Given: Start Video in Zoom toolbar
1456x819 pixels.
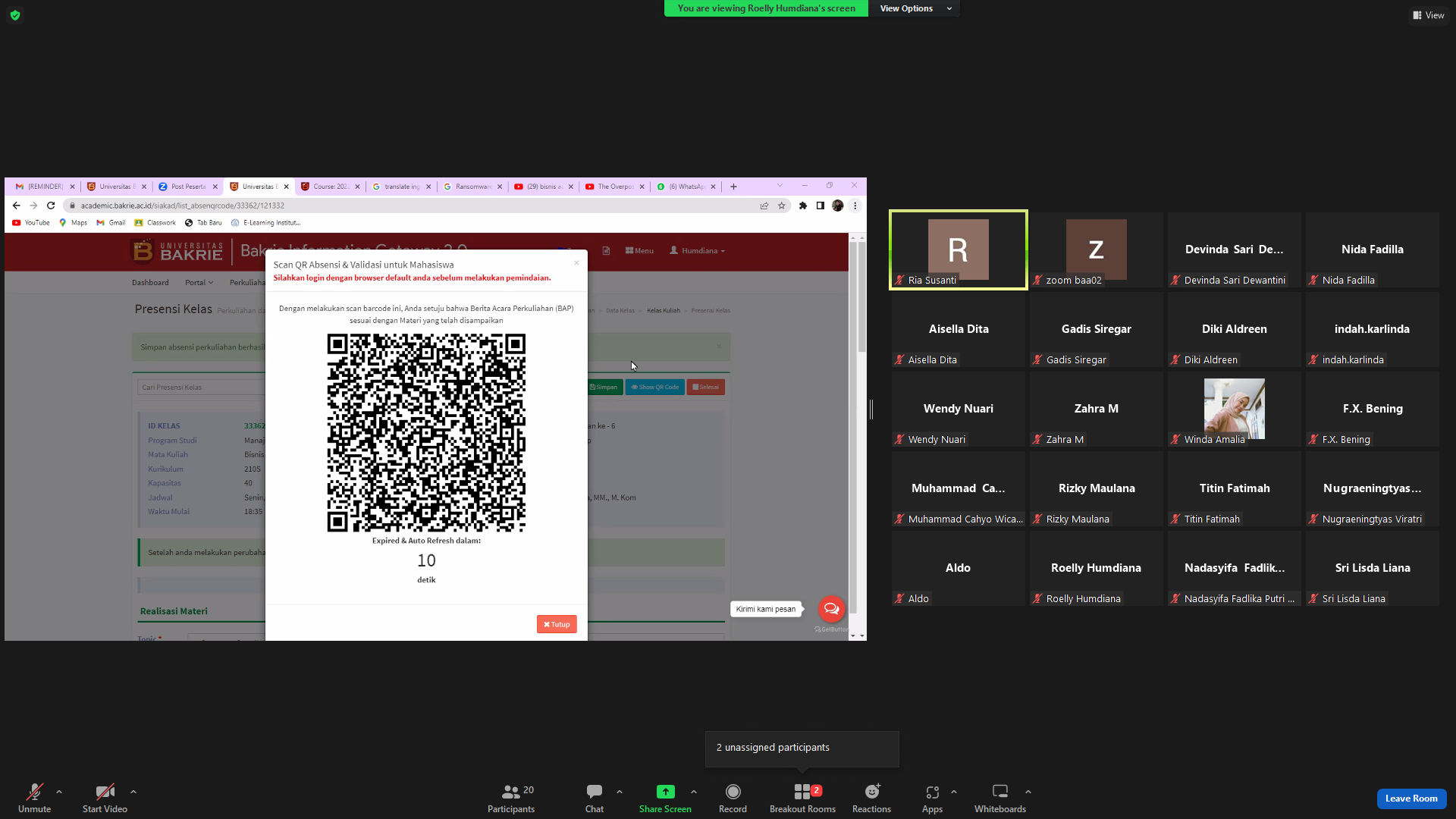Looking at the screenshot, I should pos(105,798).
